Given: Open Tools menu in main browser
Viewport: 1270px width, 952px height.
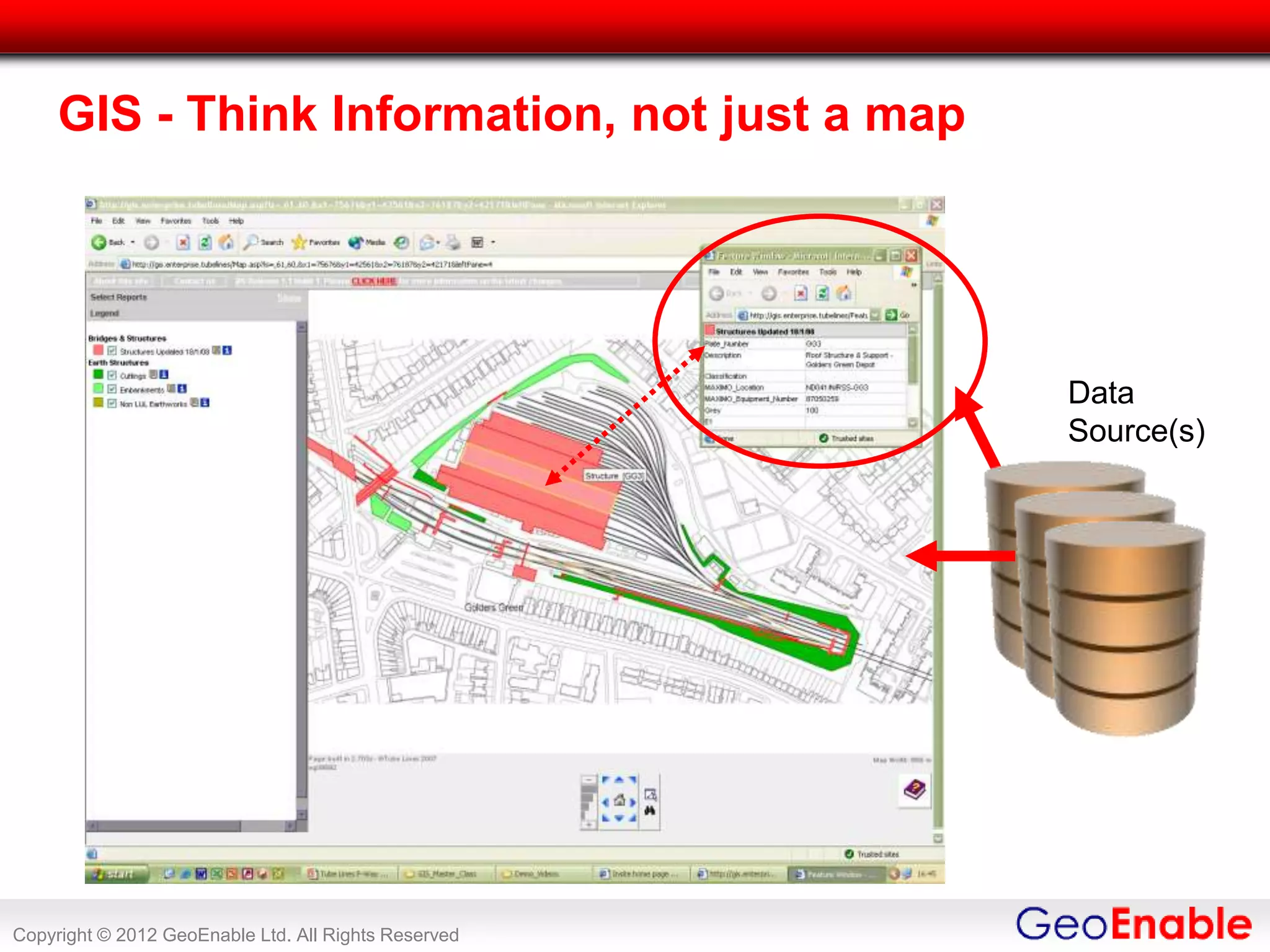Looking at the screenshot, I should click(211, 221).
